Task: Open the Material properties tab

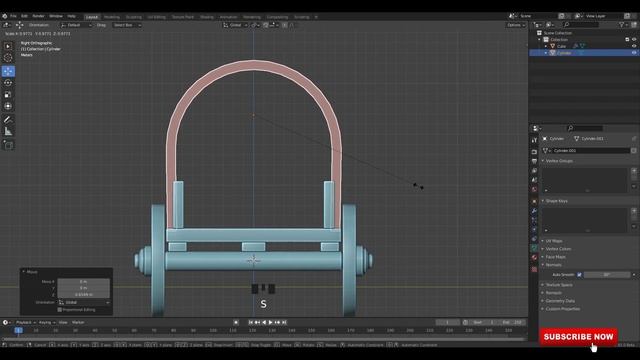Action: click(x=534, y=258)
